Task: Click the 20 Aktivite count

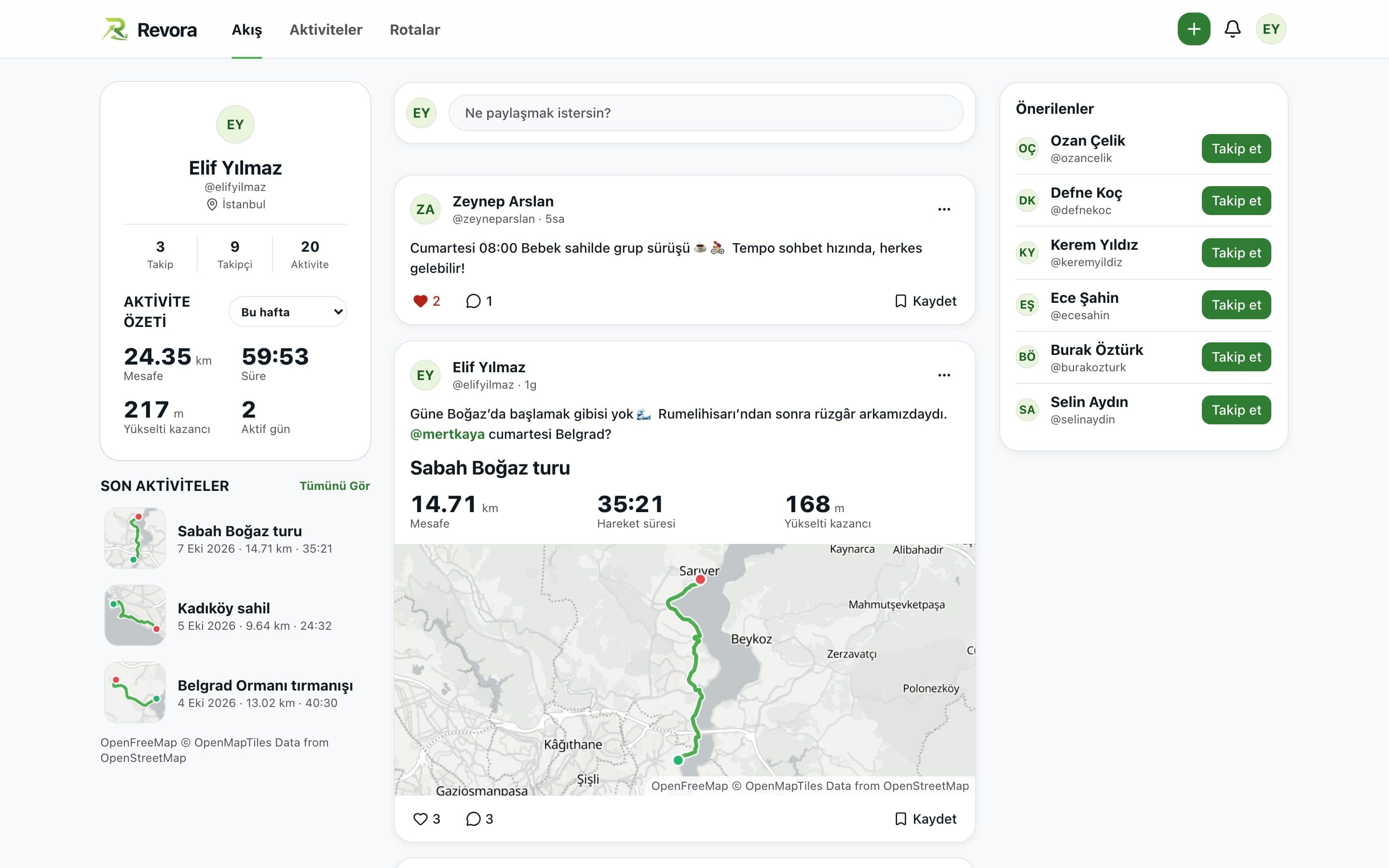Action: pos(310,254)
